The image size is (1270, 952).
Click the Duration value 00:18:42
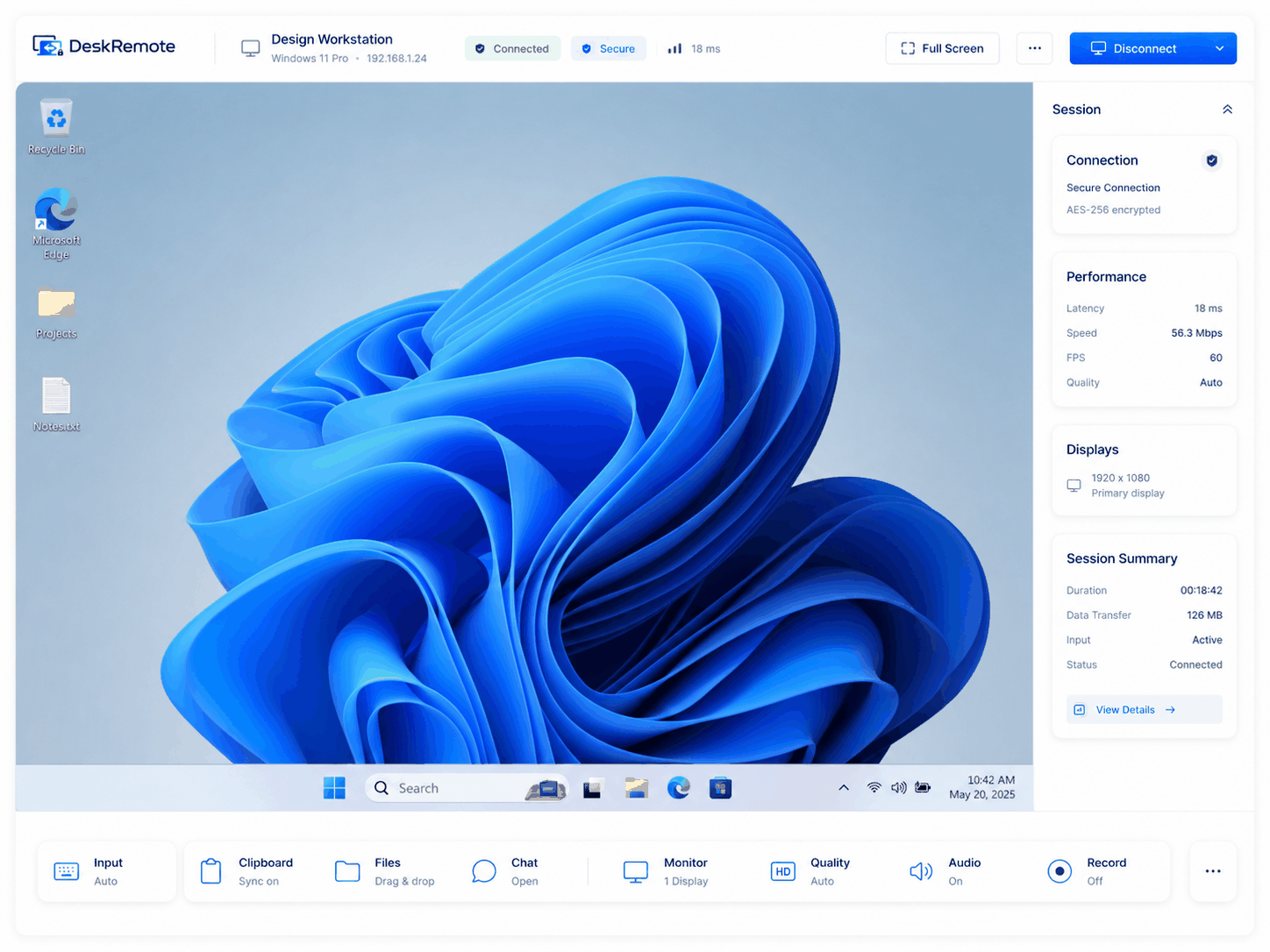click(x=1201, y=591)
